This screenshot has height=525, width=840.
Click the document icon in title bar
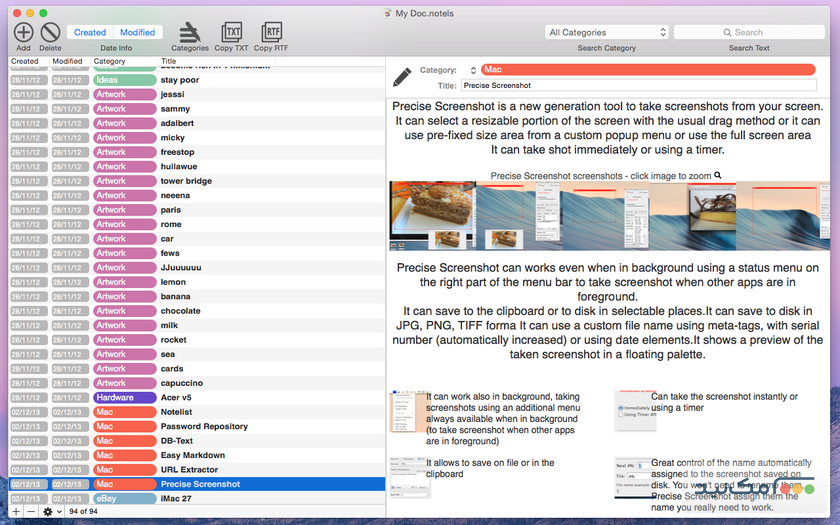388,13
